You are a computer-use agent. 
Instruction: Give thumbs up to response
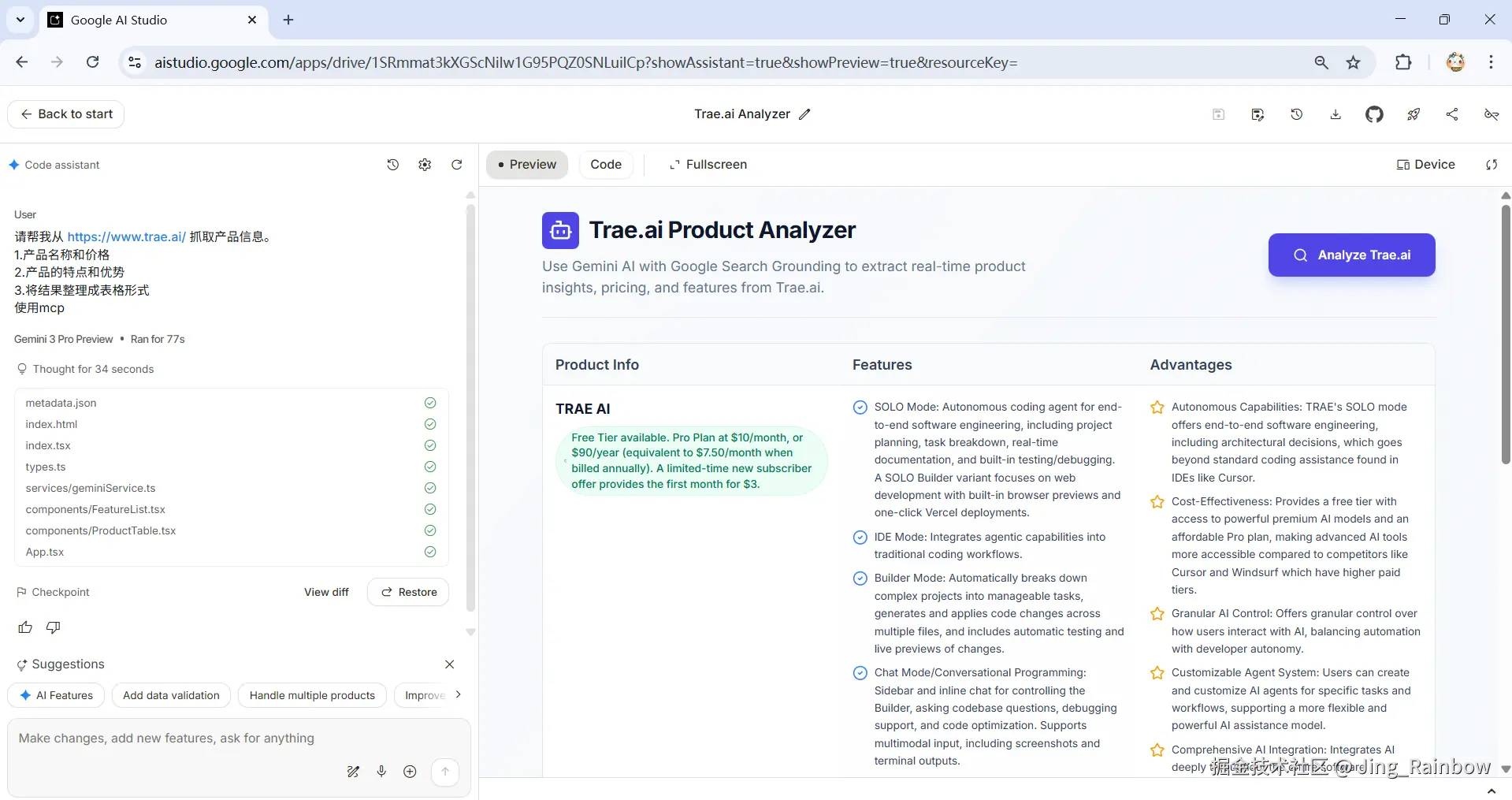click(25, 627)
